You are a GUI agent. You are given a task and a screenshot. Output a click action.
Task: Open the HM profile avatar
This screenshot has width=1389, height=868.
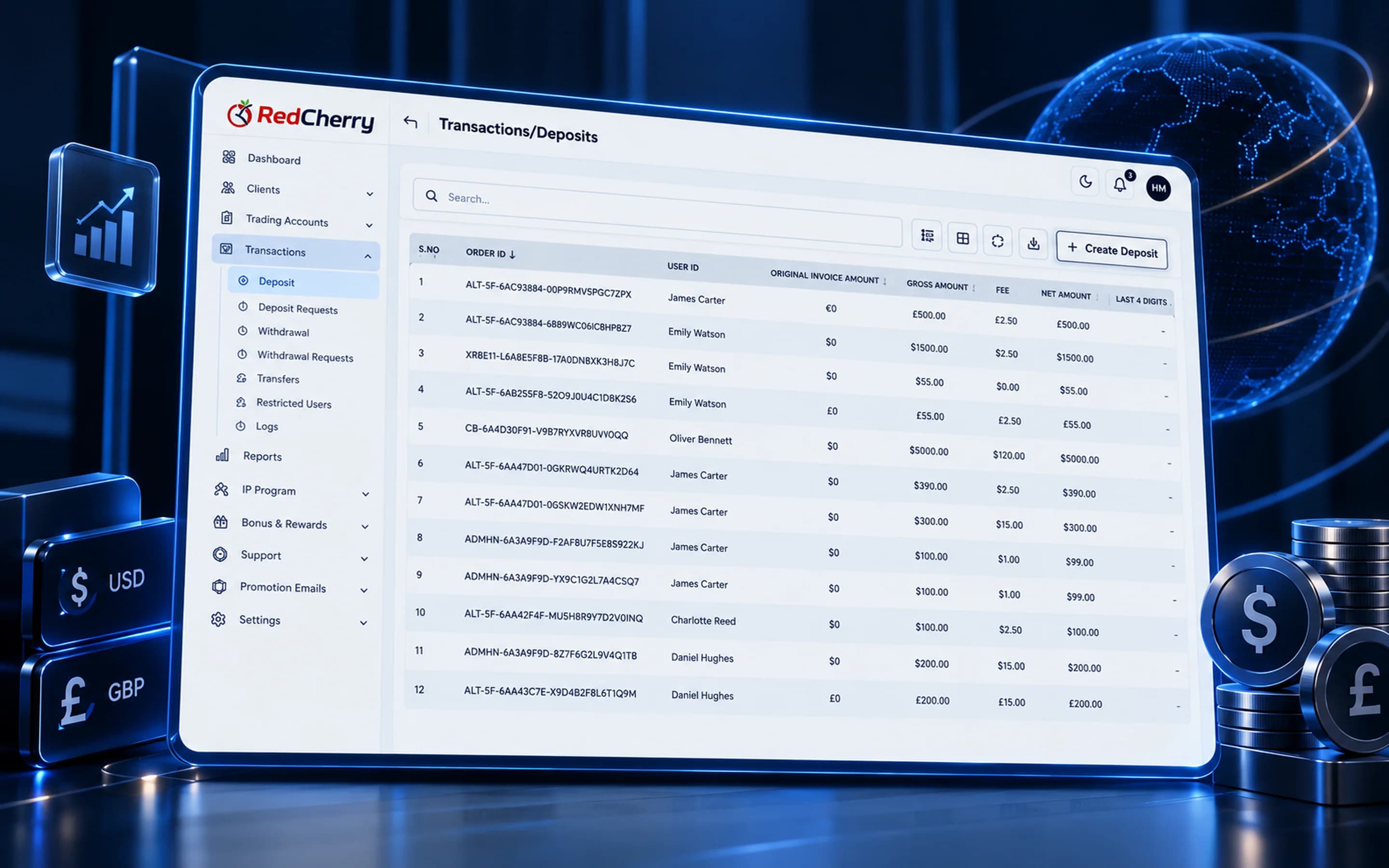(x=1158, y=188)
